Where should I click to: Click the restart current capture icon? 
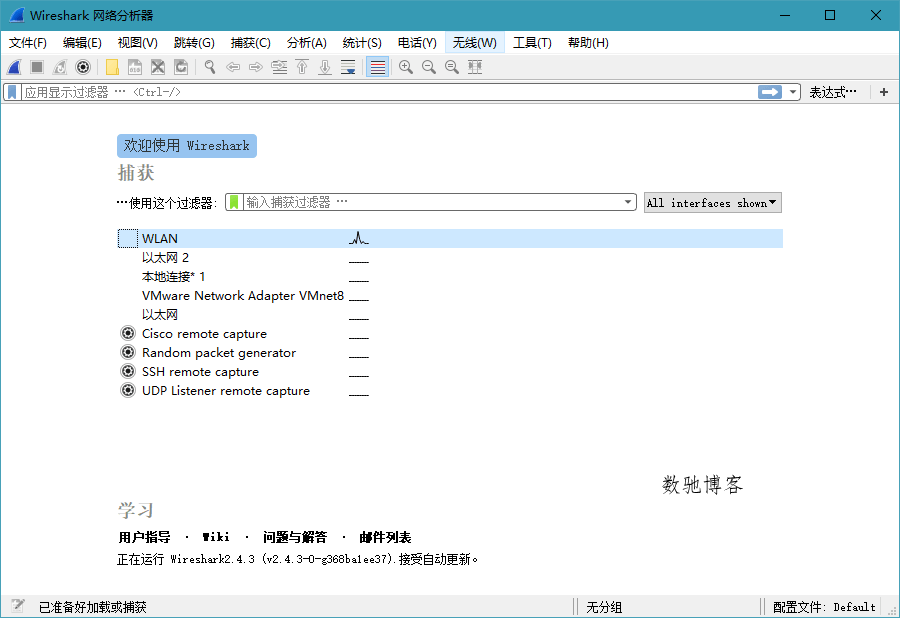click(60, 67)
